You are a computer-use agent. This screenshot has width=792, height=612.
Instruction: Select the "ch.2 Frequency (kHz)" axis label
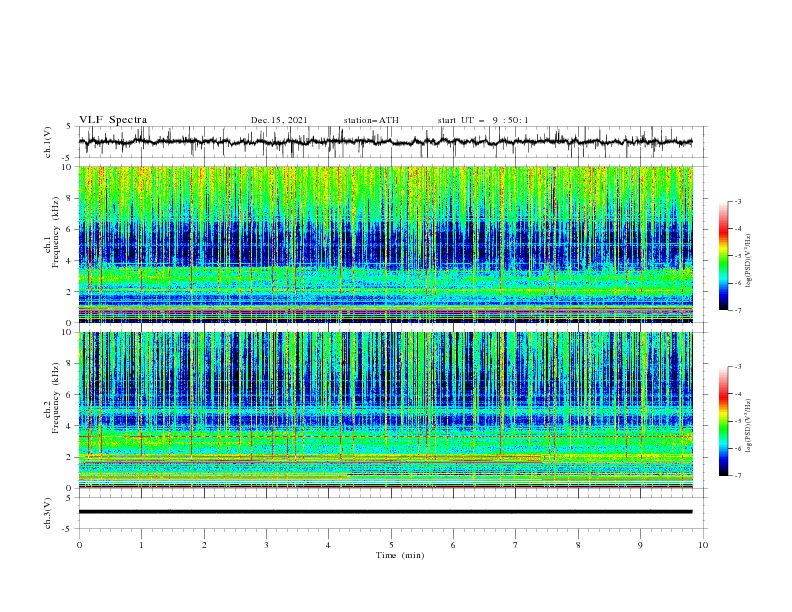pos(52,398)
